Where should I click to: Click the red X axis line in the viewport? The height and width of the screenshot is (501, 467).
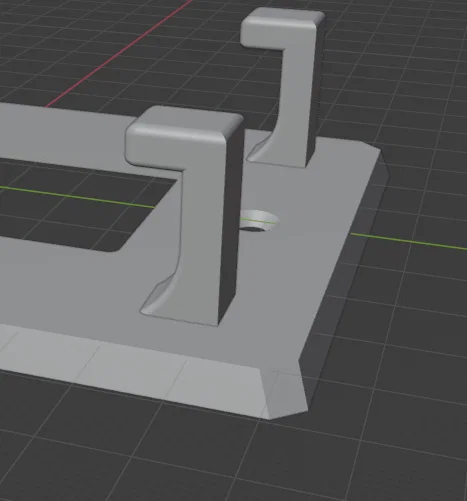point(120,53)
